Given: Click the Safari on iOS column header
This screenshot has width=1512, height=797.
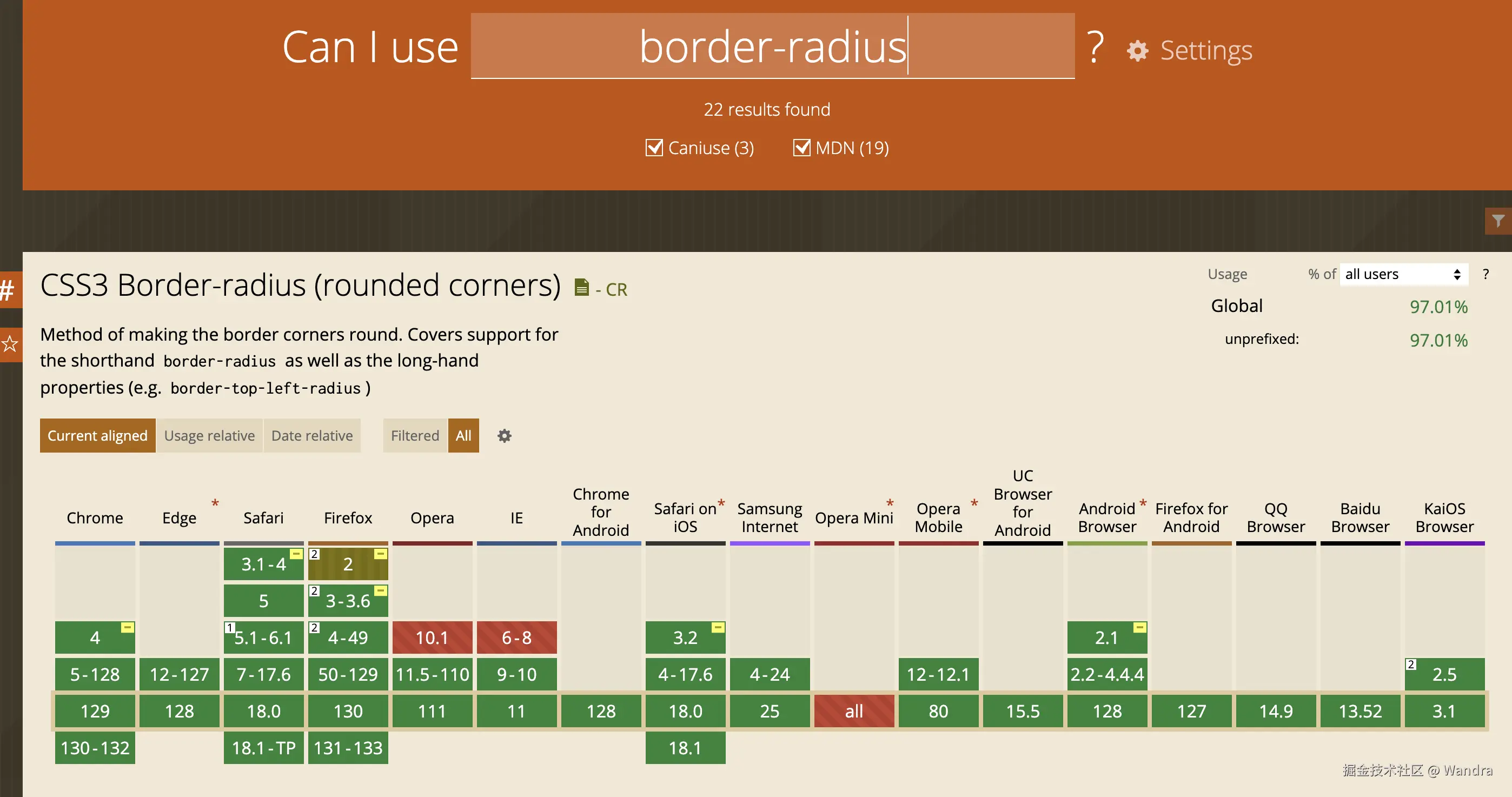Looking at the screenshot, I should pyautogui.click(x=686, y=517).
